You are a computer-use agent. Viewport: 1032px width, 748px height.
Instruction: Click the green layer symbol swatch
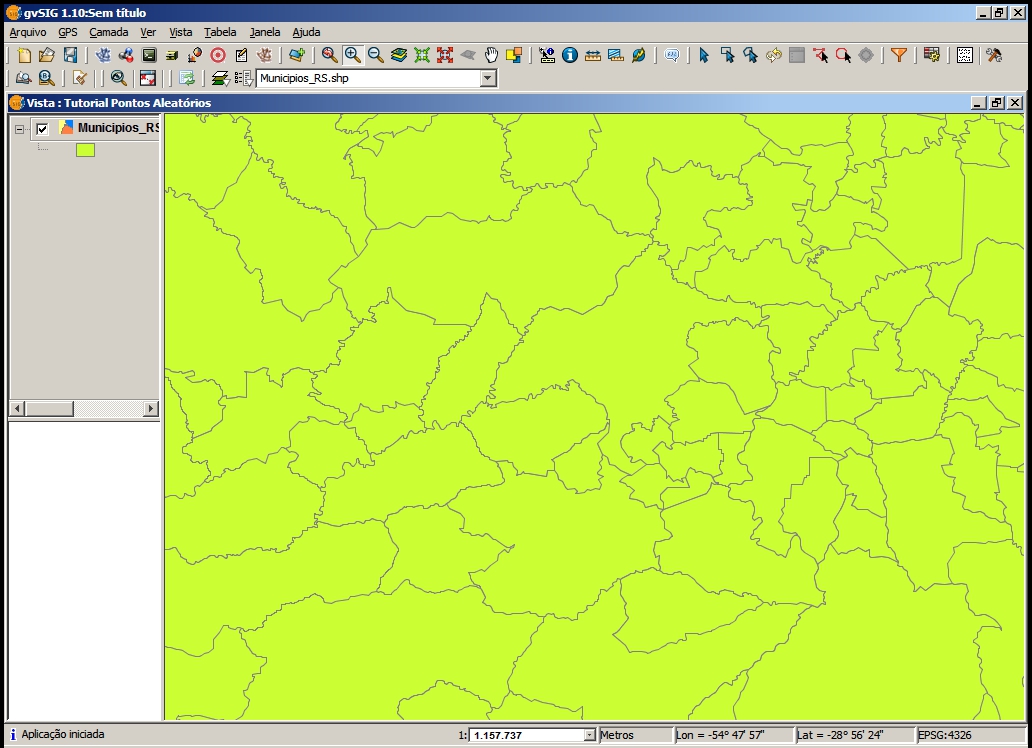tap(85, 150)
